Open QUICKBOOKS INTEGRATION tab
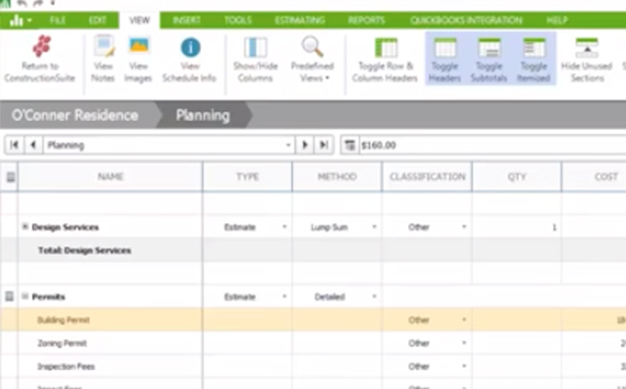 coord(466,20)
